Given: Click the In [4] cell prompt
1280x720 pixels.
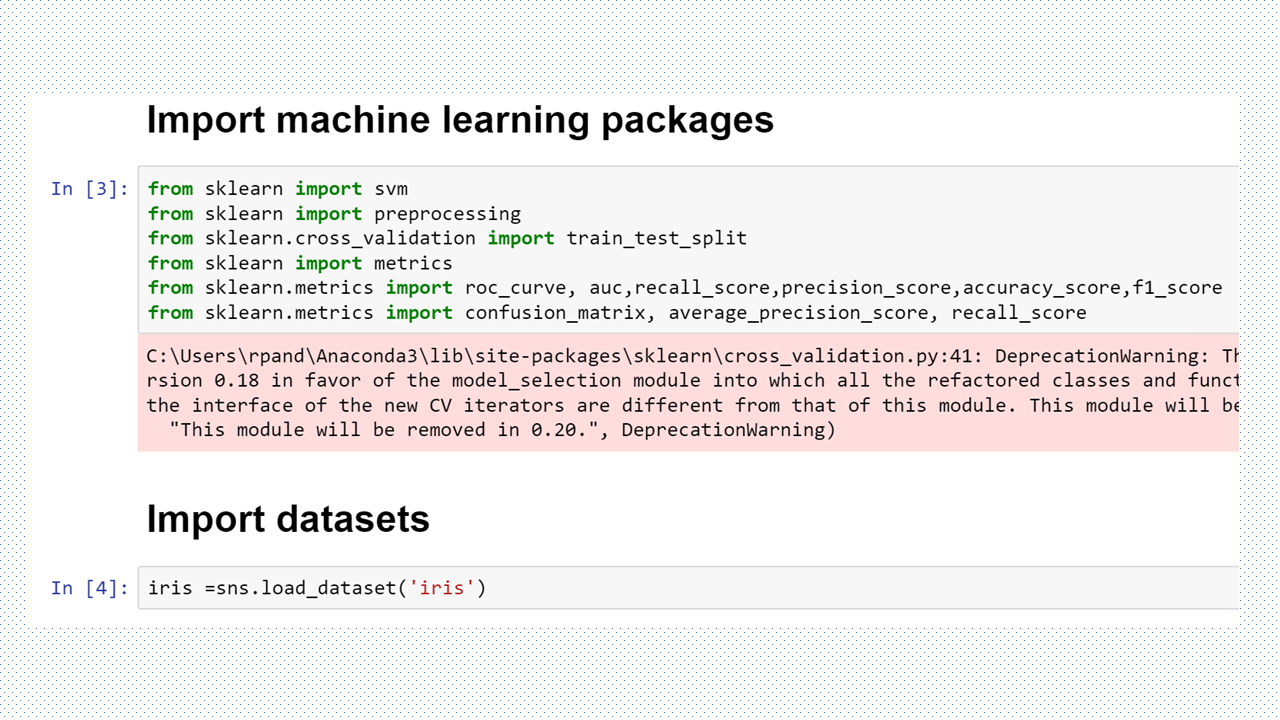Looking at the screenshot, I should tap(90, 588).
